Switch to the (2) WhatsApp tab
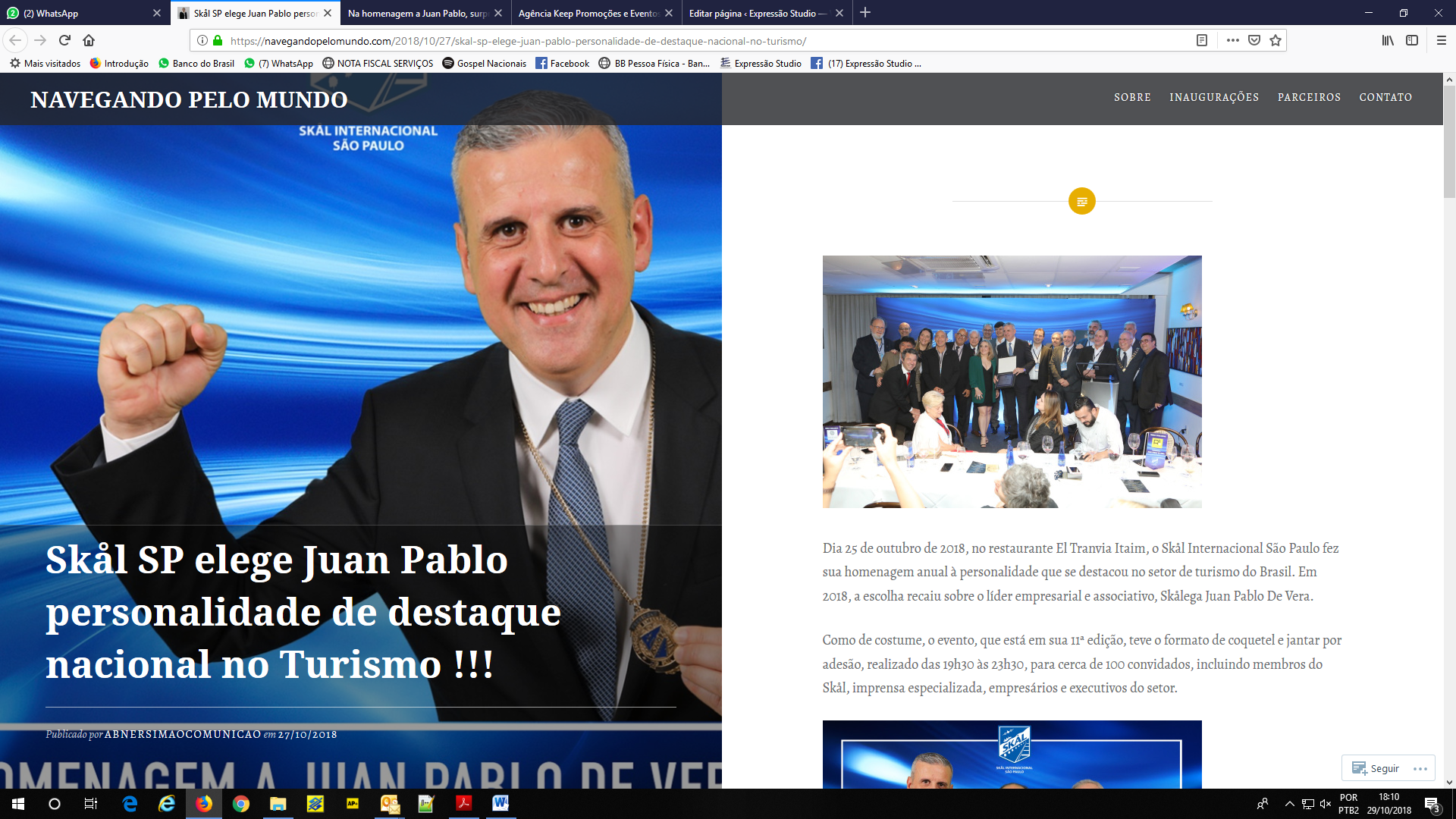This screenshot has height=819, width=1456. click(77, 13)
